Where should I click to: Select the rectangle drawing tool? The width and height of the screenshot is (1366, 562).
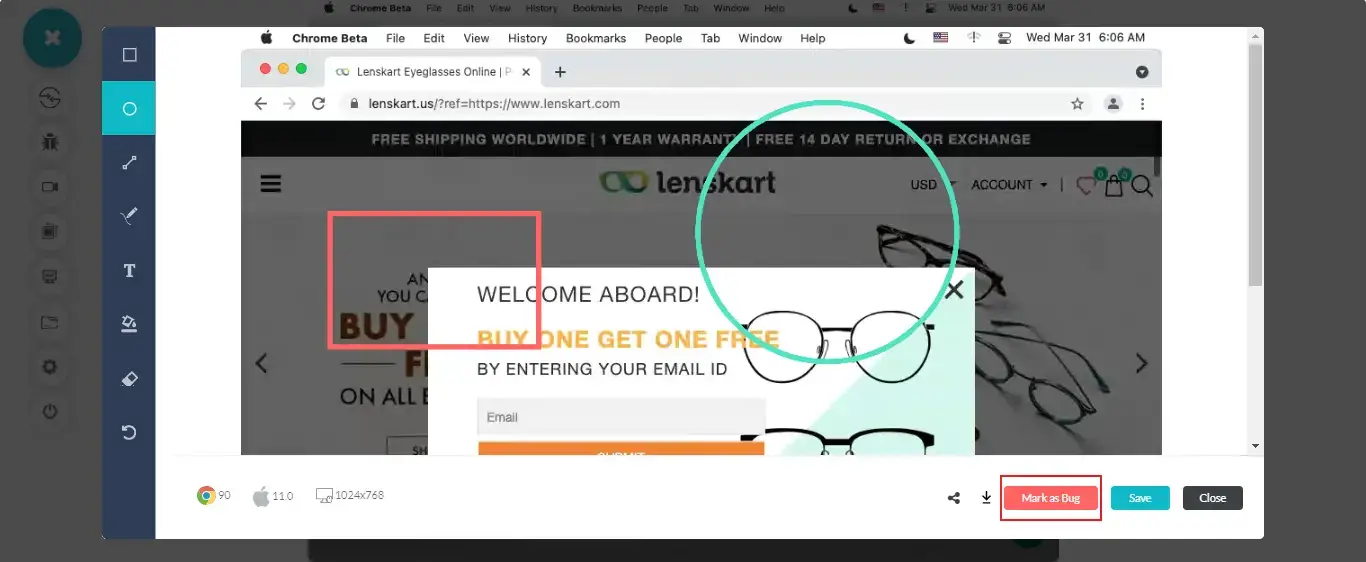click(129, 55)
